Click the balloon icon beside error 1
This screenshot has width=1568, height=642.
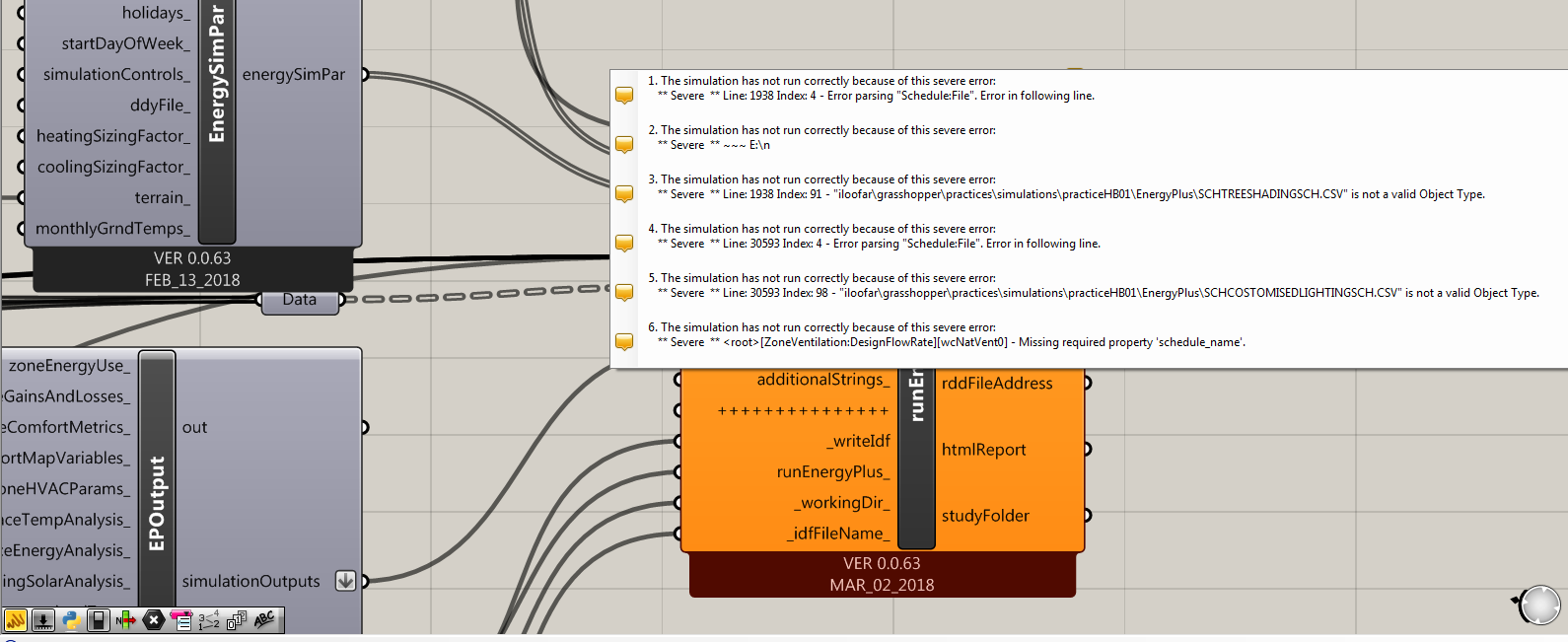point(624,96)
